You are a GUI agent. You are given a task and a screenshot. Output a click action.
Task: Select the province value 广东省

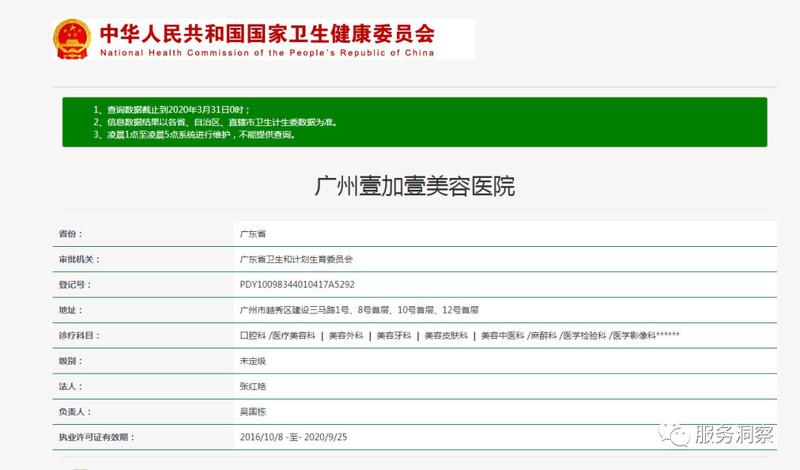[252, 233]
